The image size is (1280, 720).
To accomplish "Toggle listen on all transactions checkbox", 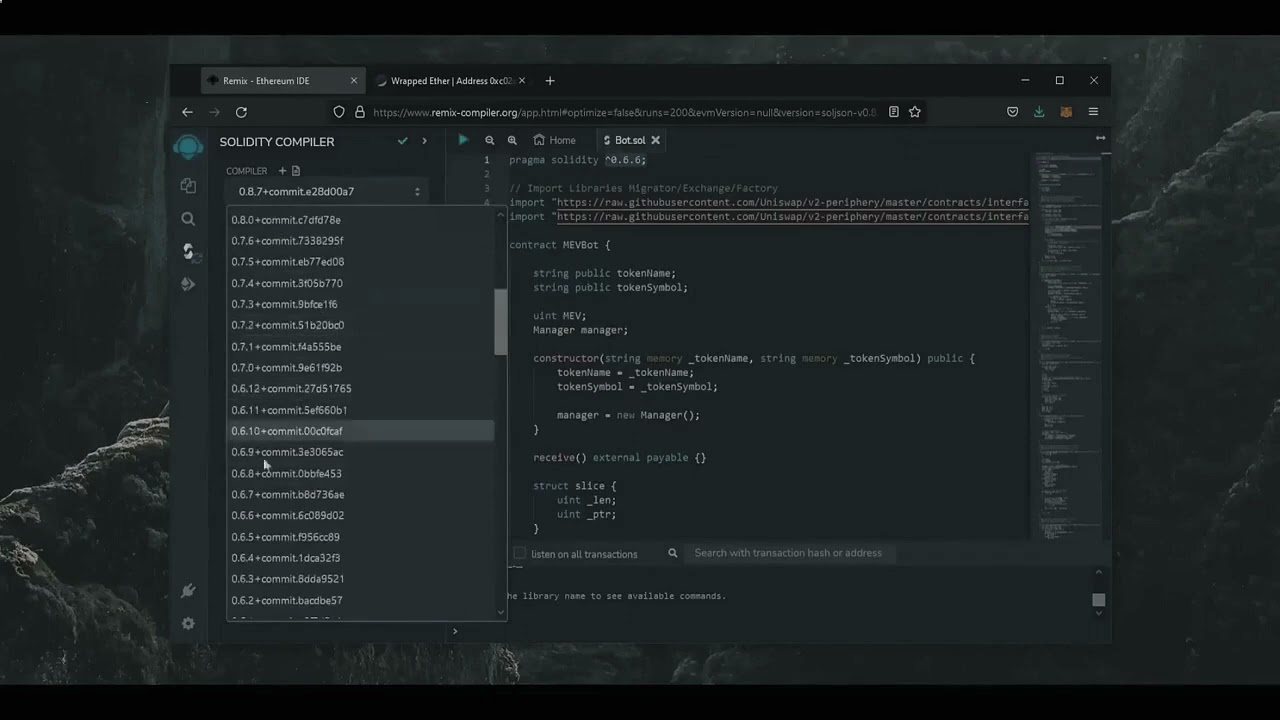I will coord(520,553).
